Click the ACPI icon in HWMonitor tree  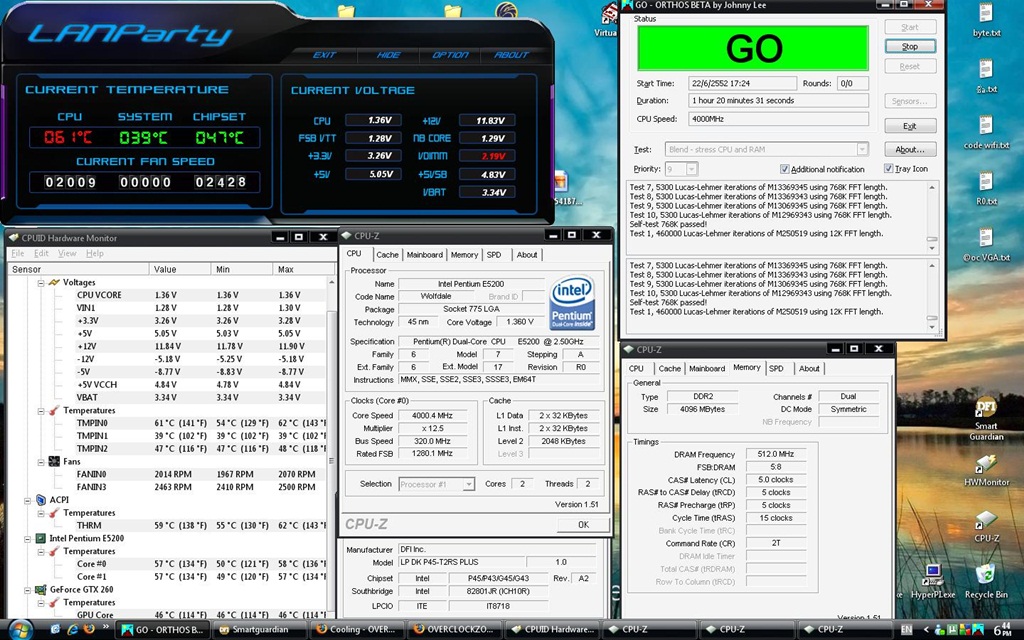click(40, 500)
